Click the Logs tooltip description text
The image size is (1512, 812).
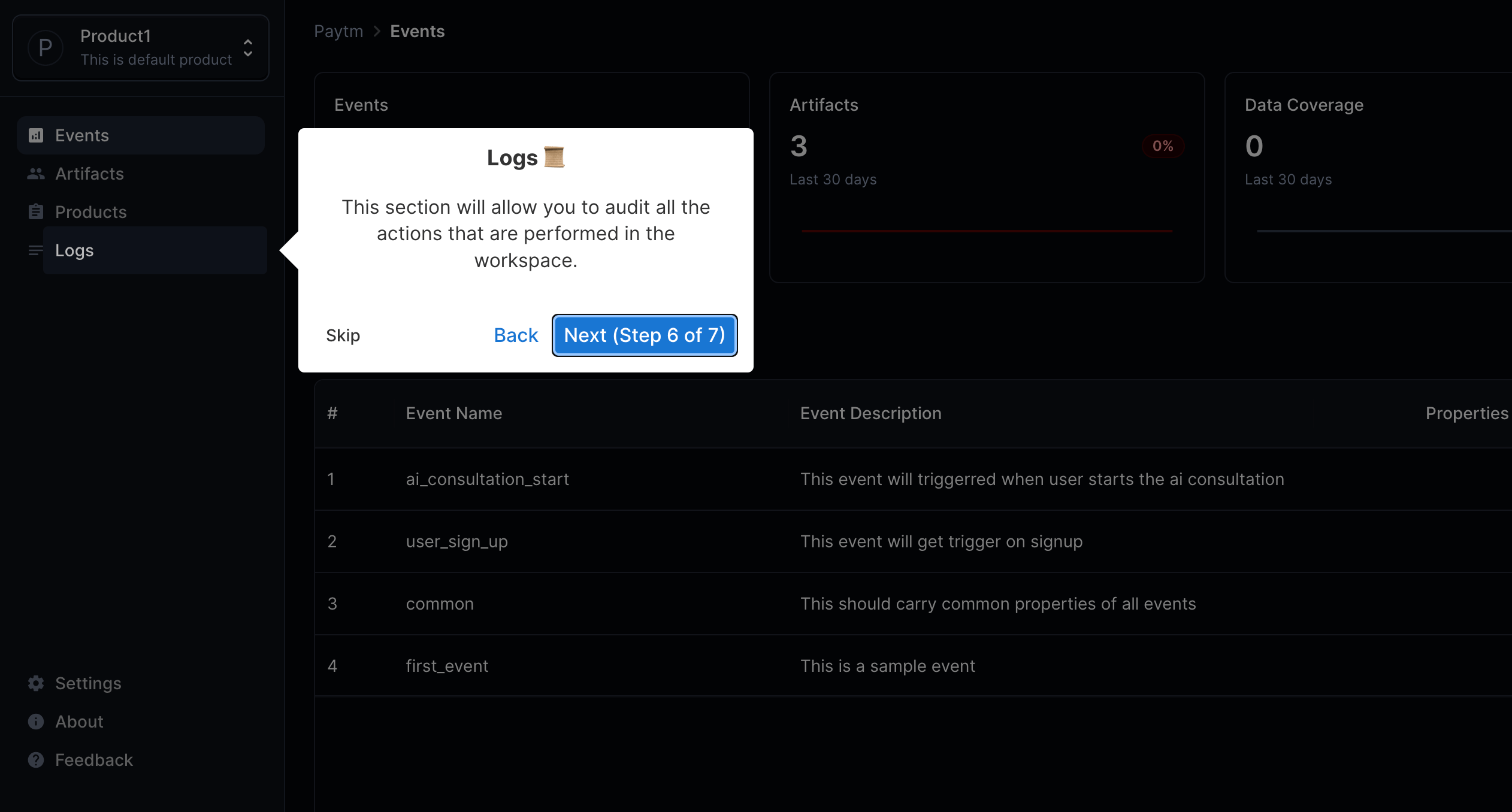point(526,234)
